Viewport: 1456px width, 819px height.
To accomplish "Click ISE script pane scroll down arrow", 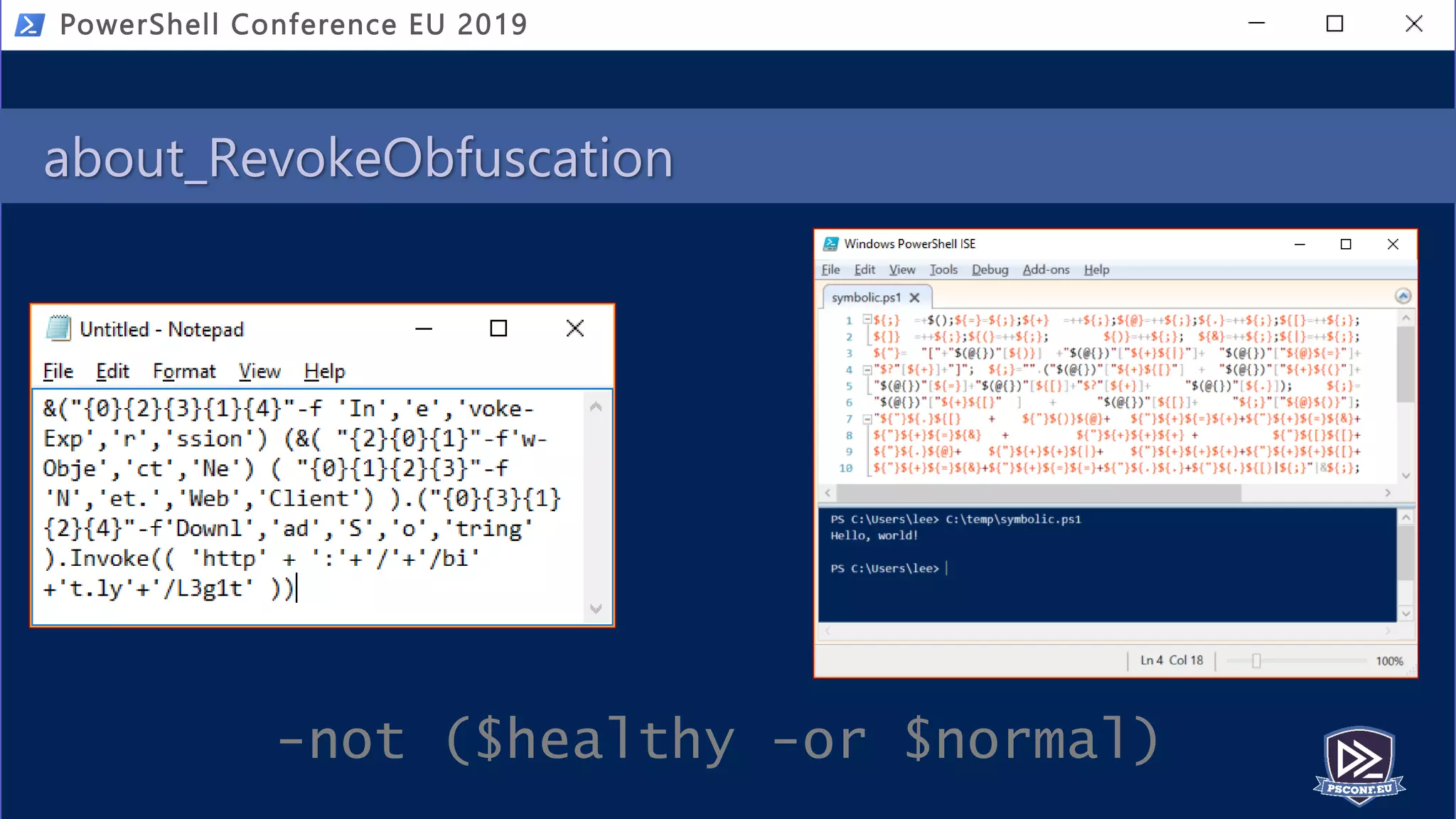I will [x=1406, y=475].
